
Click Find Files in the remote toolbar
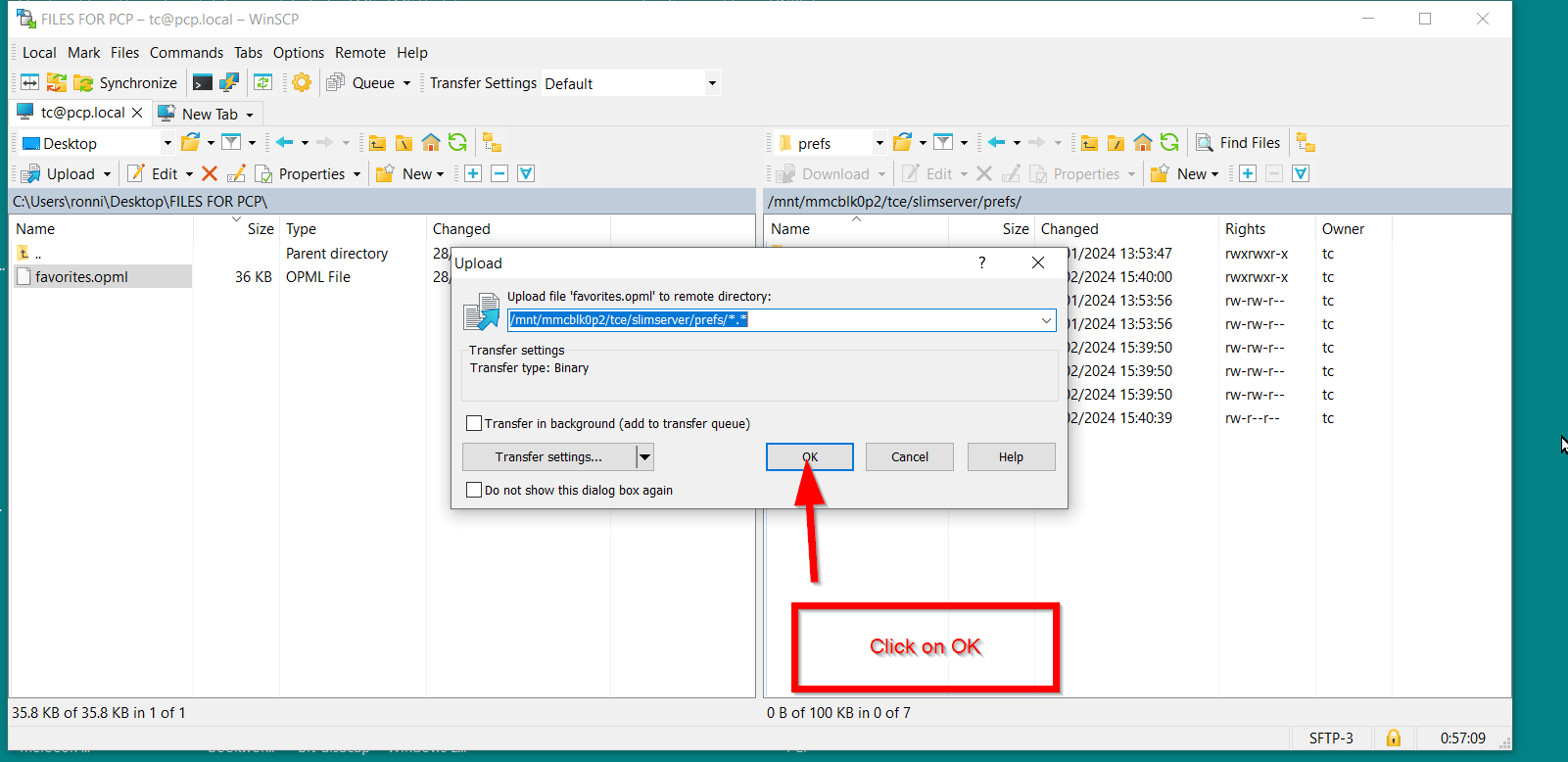[1238, 143]
